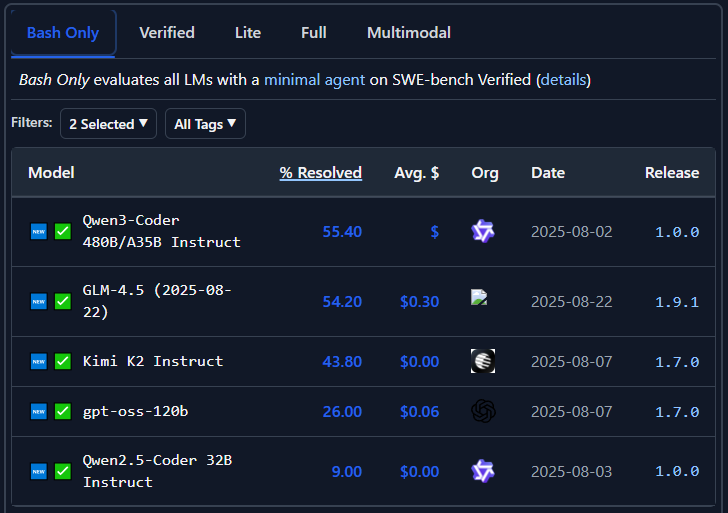Screen dimensions: 728x513
Task: Click the Qwen logo for Qwen2.5-Coder row
Action: pos(483,471)
